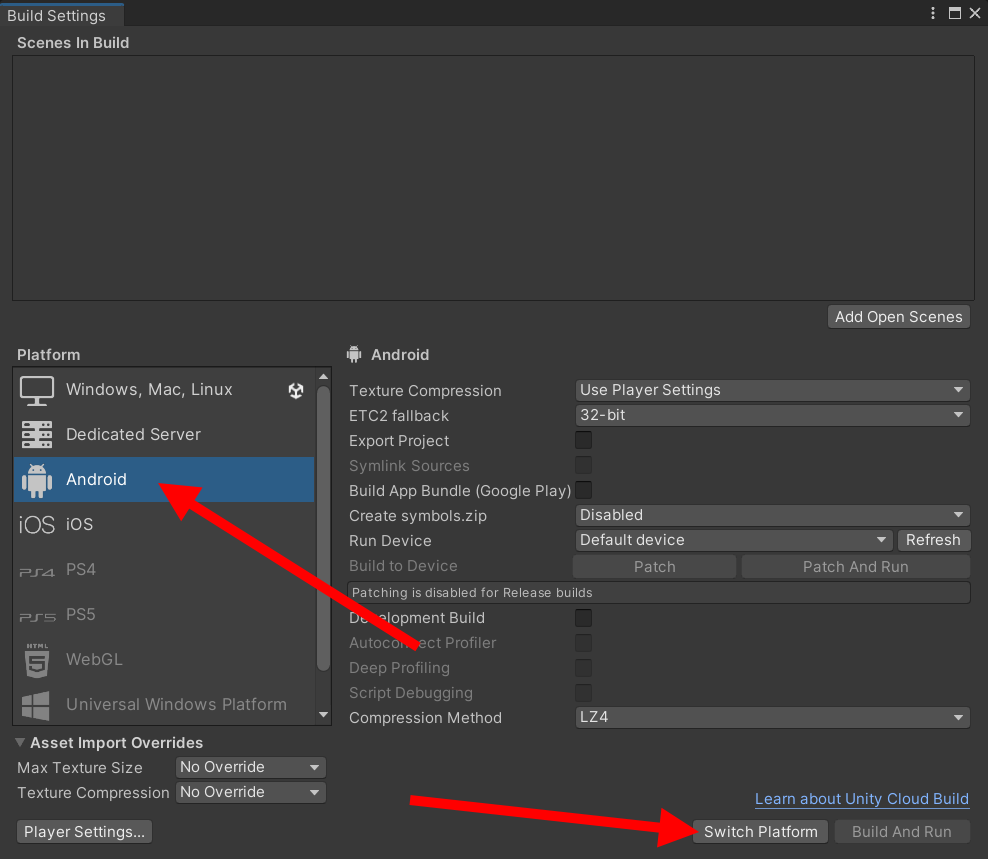Select the PS4 platform

(x=164, y=570)
